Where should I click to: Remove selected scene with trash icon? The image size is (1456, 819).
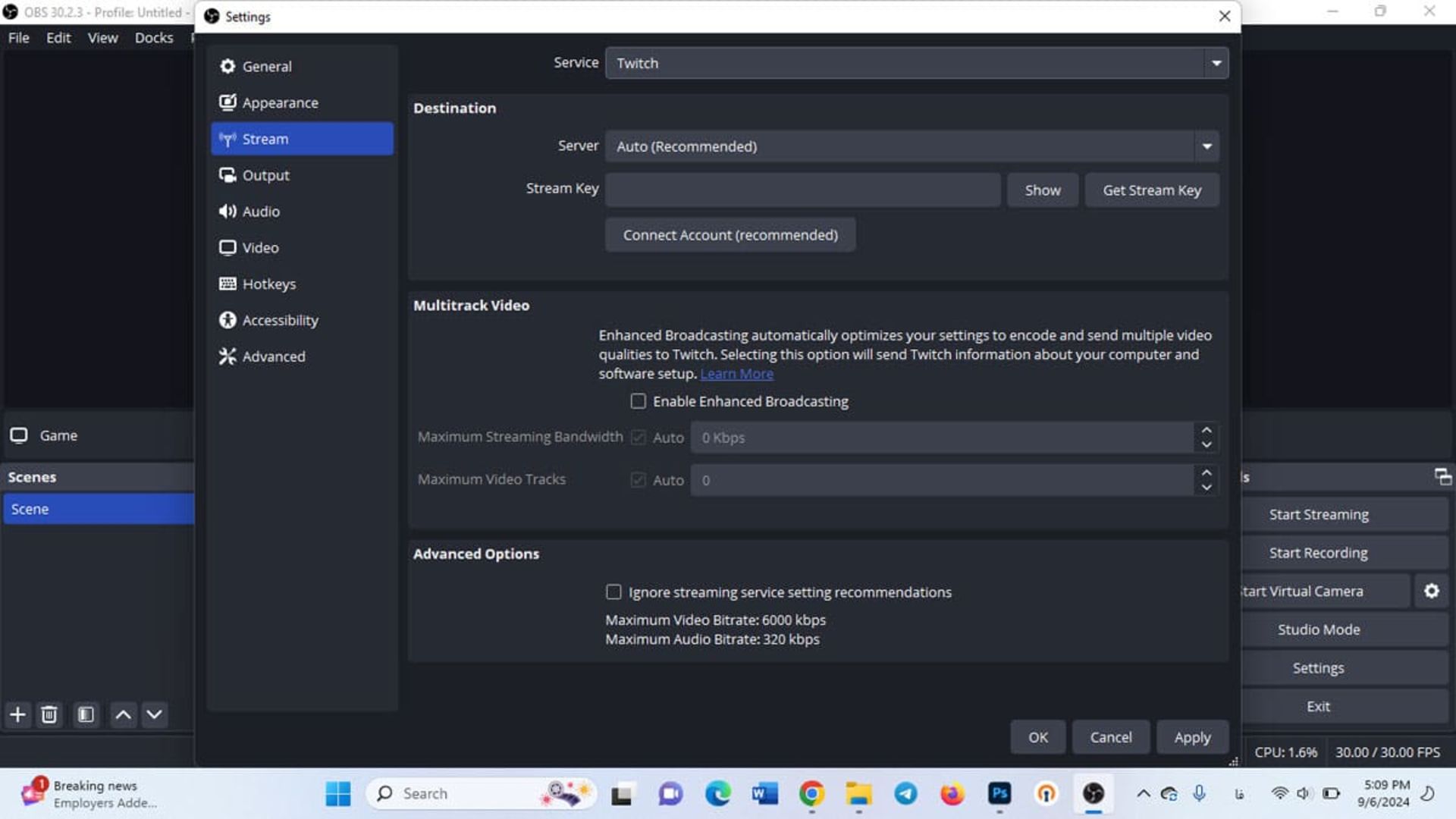pos(49,714)
